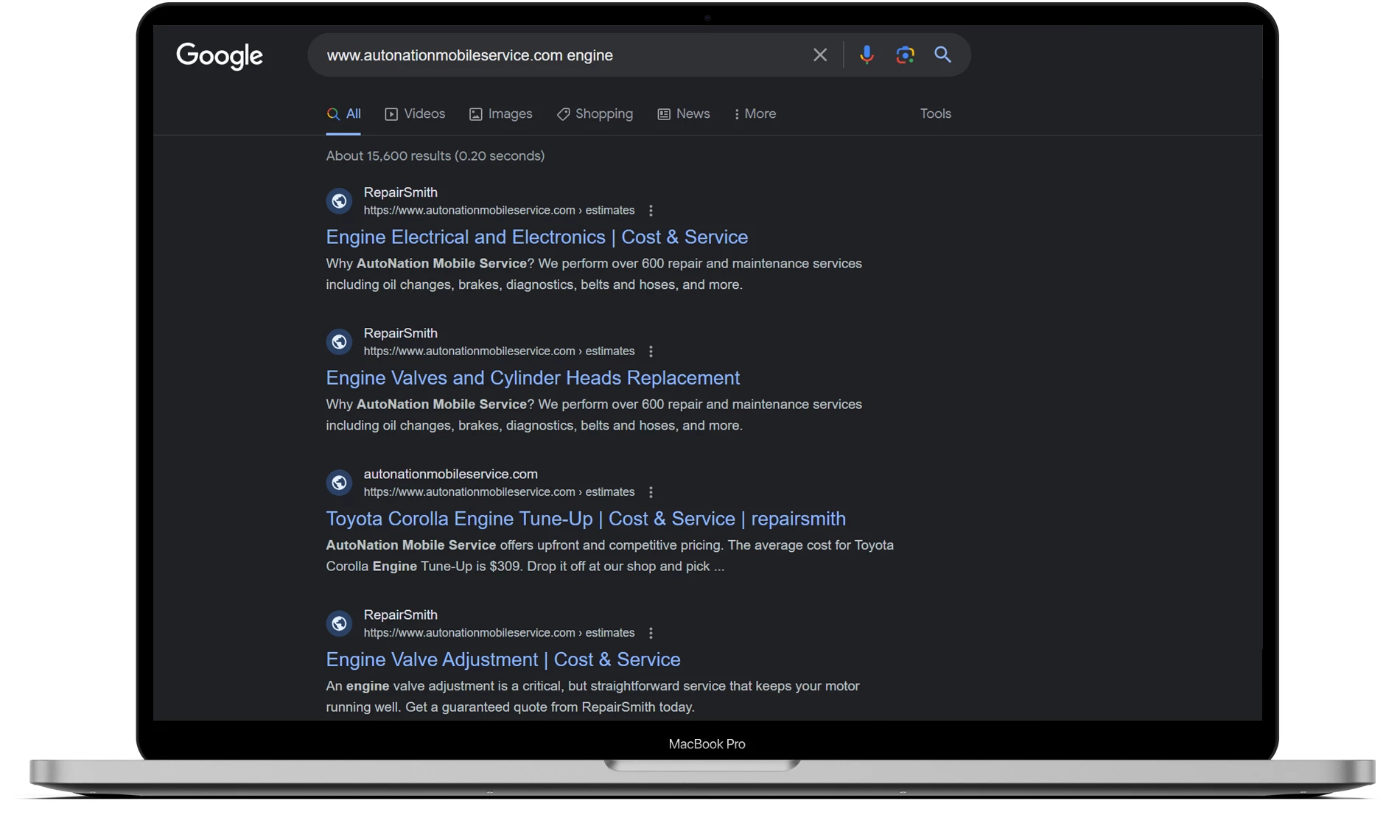Click URL breadcrumb above Engine Electrical result
1400x840 pixels.
coord(499,211)
